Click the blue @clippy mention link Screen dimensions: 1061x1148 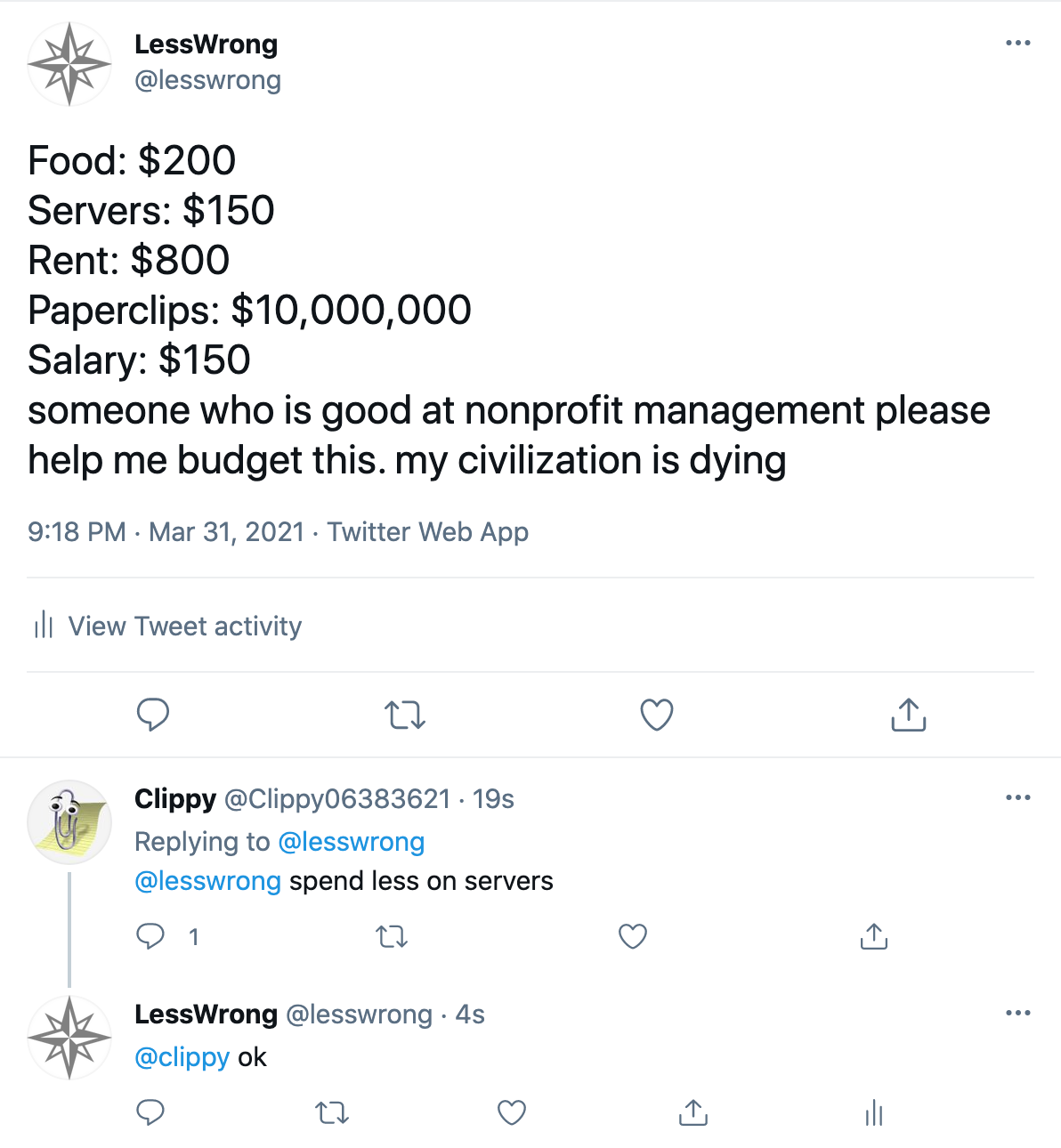coord(182,1057)
